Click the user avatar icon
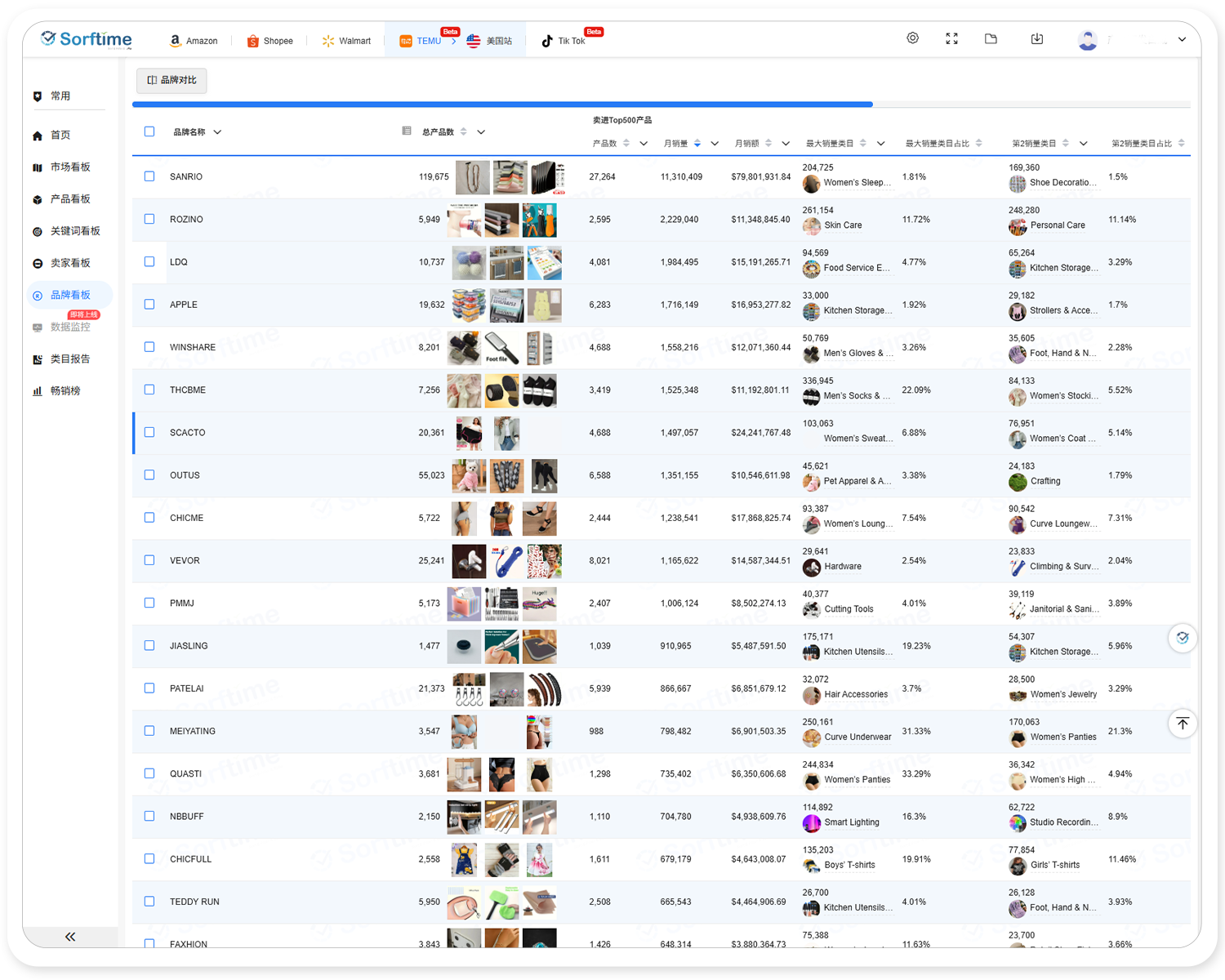The image size is (1225, 980). point(1087,39)
